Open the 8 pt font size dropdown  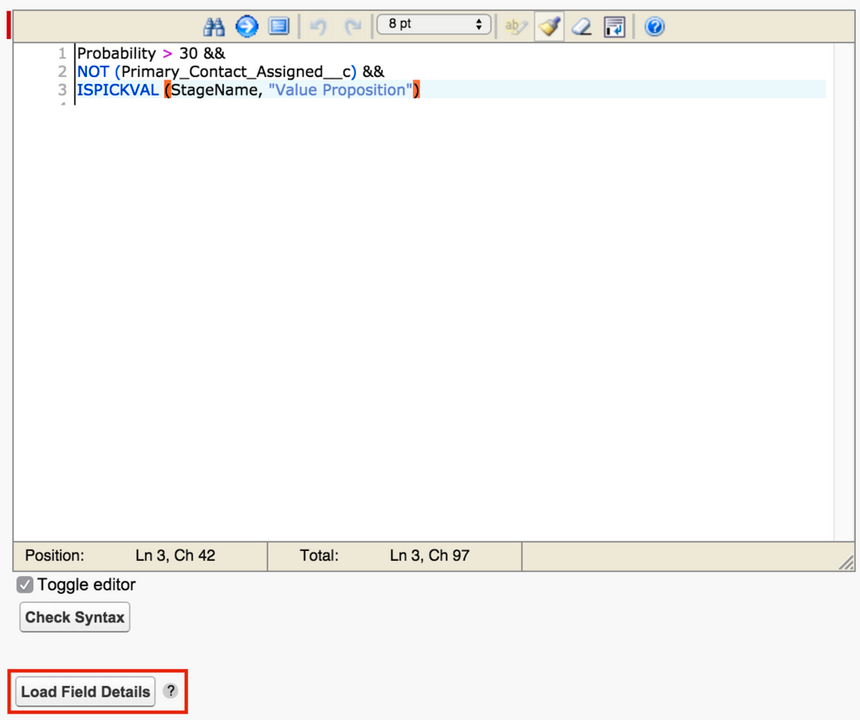click(x=433, y=24)
